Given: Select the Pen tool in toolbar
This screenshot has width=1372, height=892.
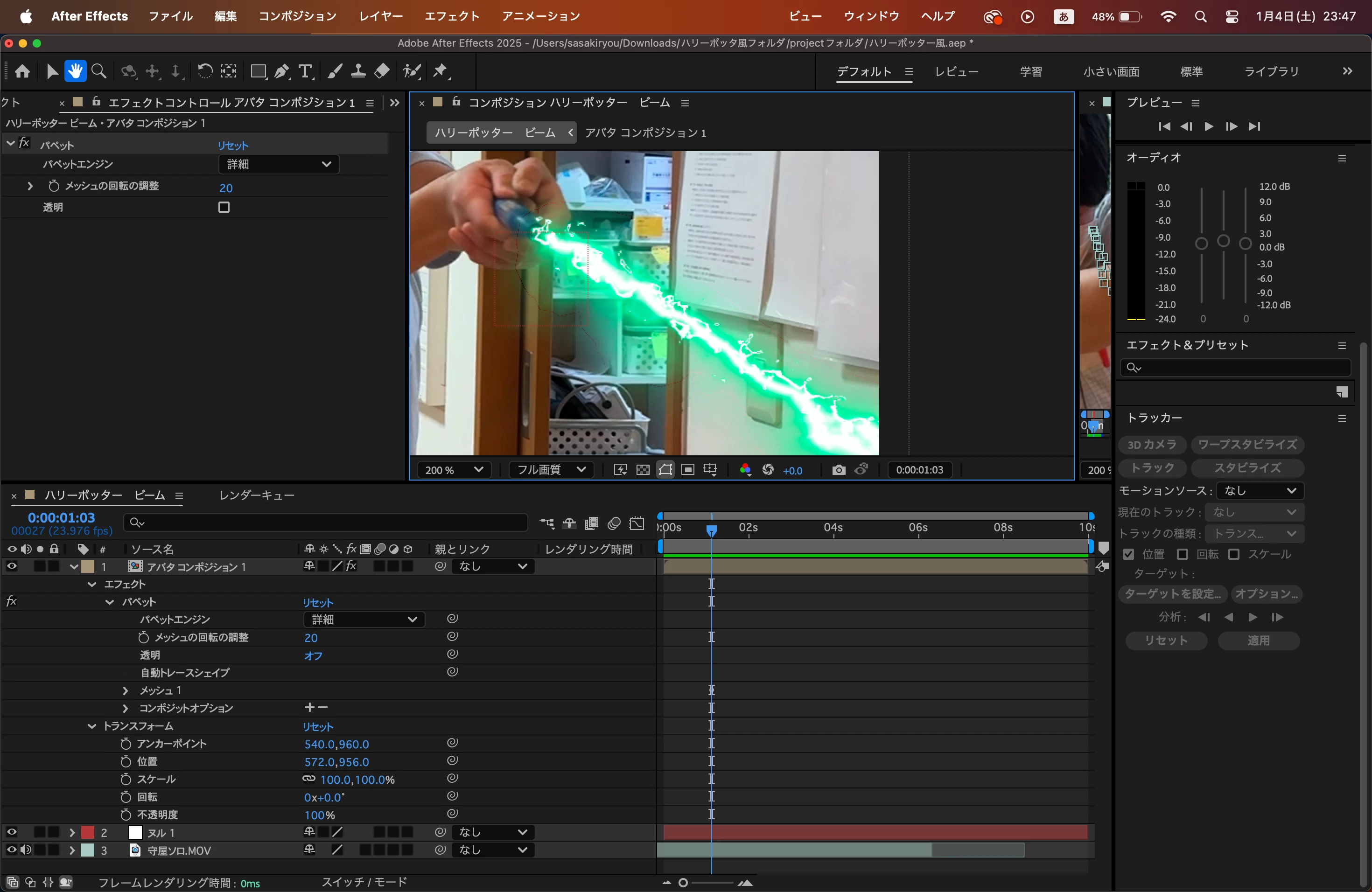Looking at the screenshot, I should click(x=281, y=71).
